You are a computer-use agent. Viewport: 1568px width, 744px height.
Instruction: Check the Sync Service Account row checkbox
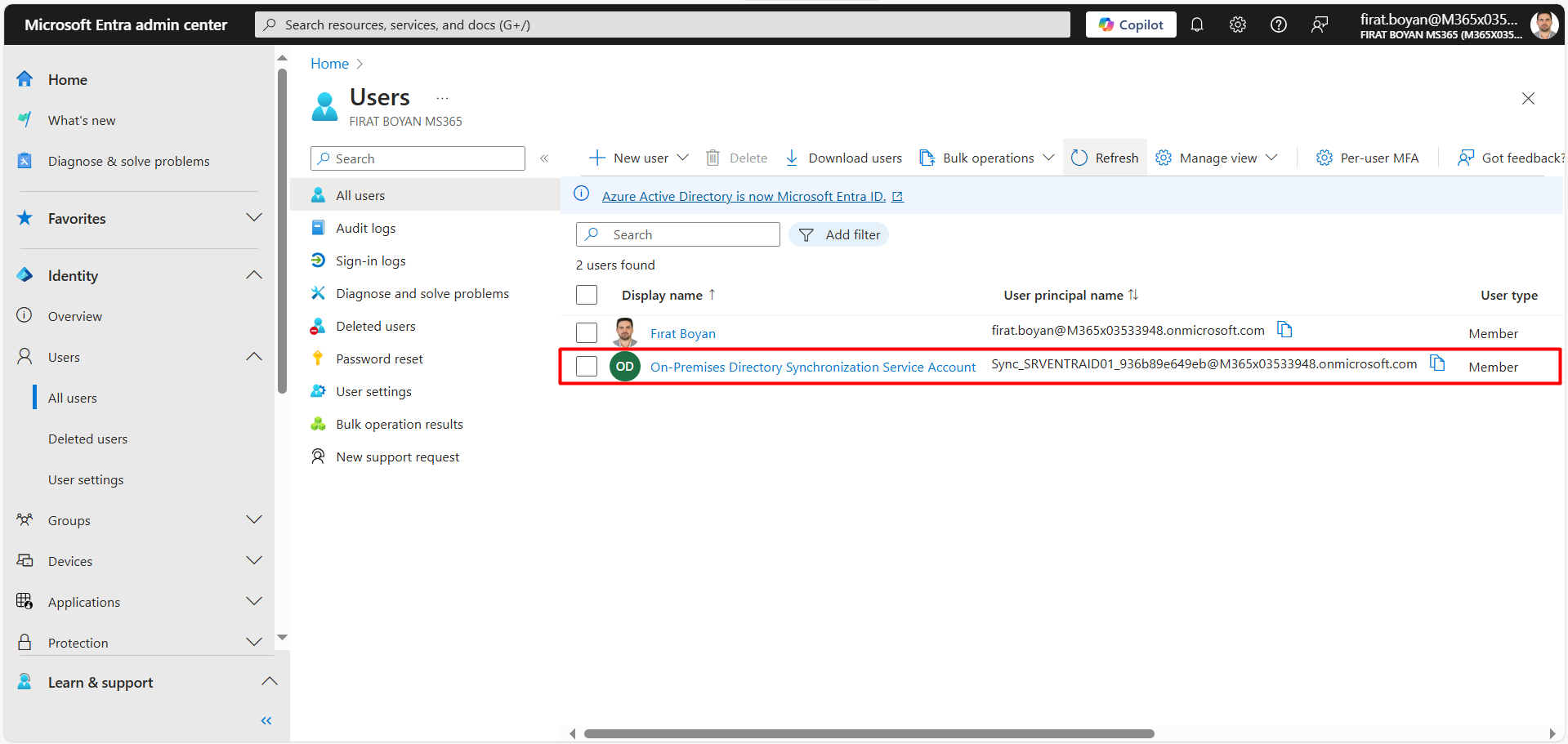click(x=587, y=366)
